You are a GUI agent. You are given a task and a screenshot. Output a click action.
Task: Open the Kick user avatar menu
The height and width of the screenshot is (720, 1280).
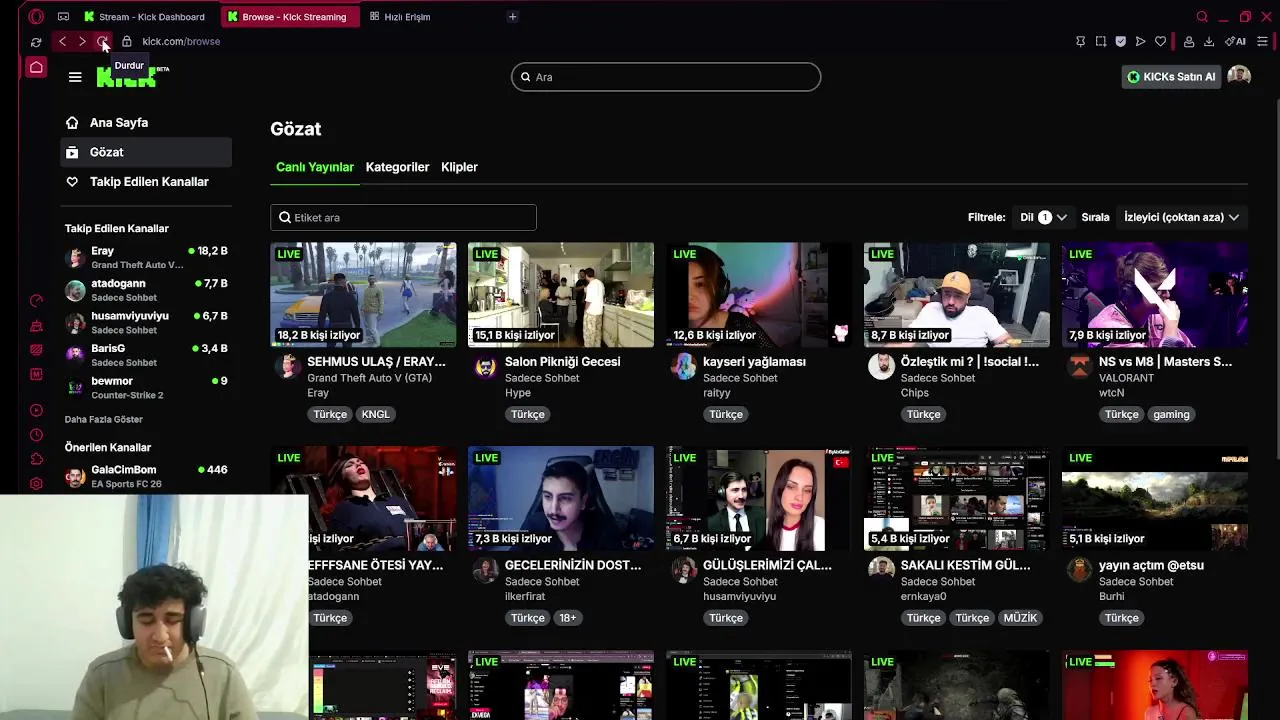(1239, 77)
